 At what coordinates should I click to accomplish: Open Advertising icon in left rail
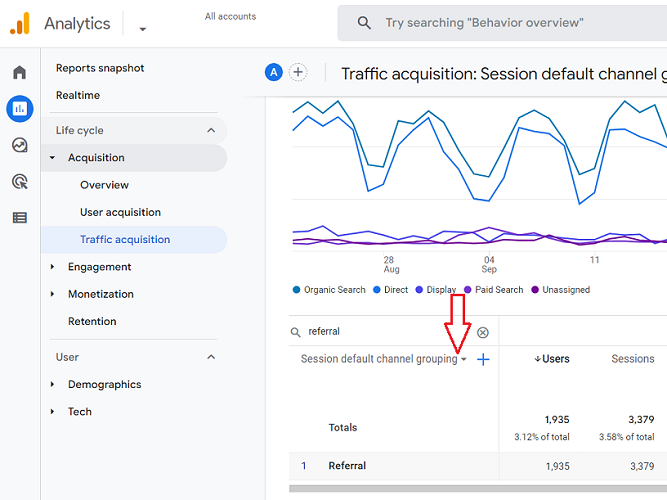[x=20, y=182]
